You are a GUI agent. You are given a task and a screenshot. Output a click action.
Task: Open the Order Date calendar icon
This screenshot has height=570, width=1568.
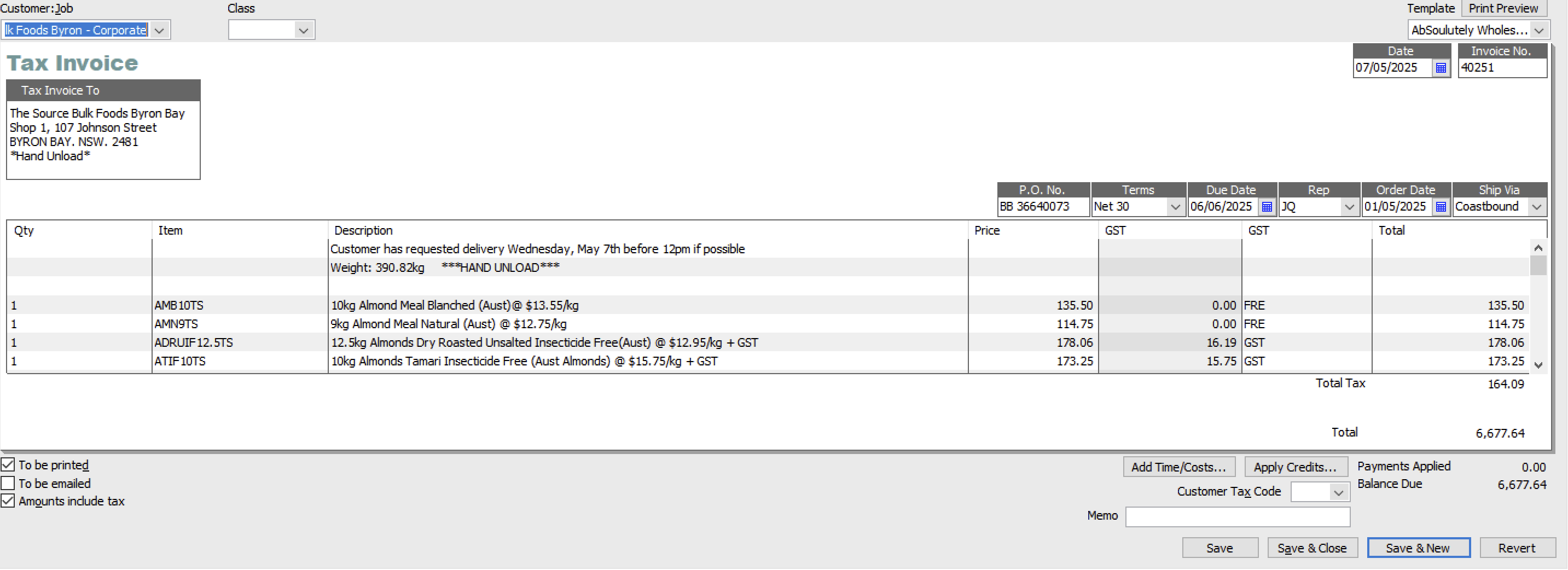click(x=1441, y=207)
